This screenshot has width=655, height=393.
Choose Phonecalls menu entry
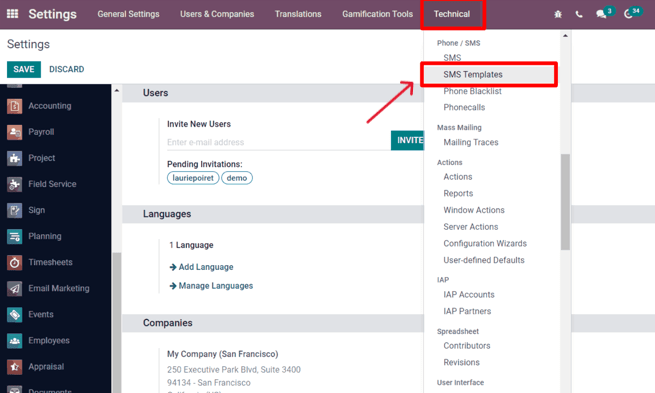click(464, 107)
